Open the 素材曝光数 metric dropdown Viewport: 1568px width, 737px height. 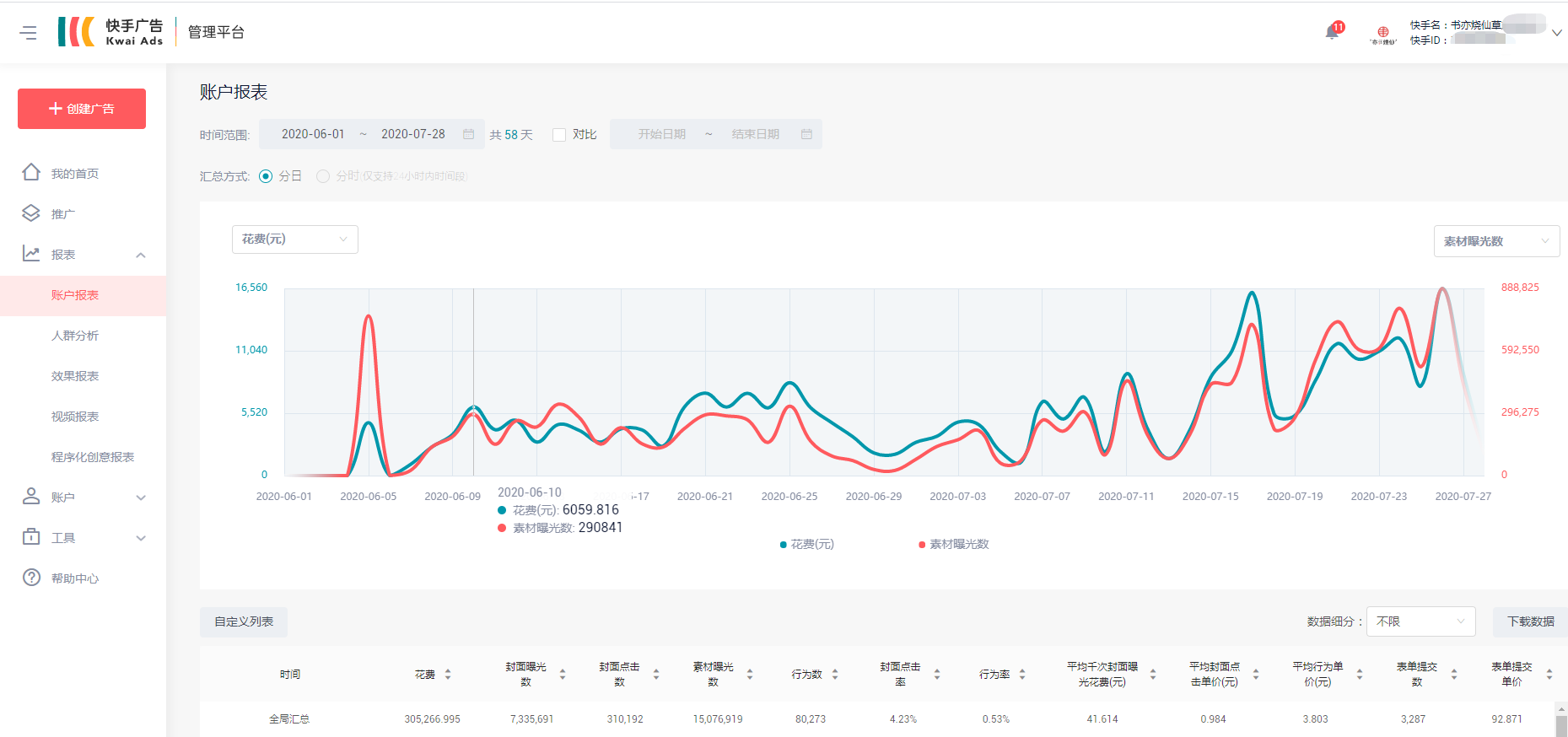[x=1497, y=241]
